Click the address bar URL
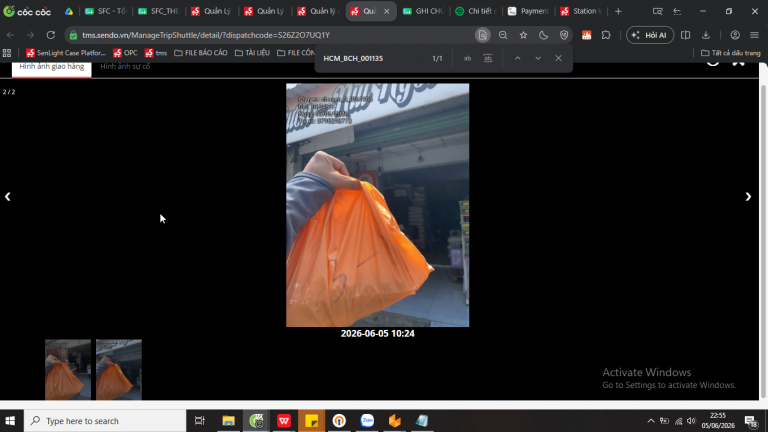This screenshot has width=768, height=432. coord(206,35)
